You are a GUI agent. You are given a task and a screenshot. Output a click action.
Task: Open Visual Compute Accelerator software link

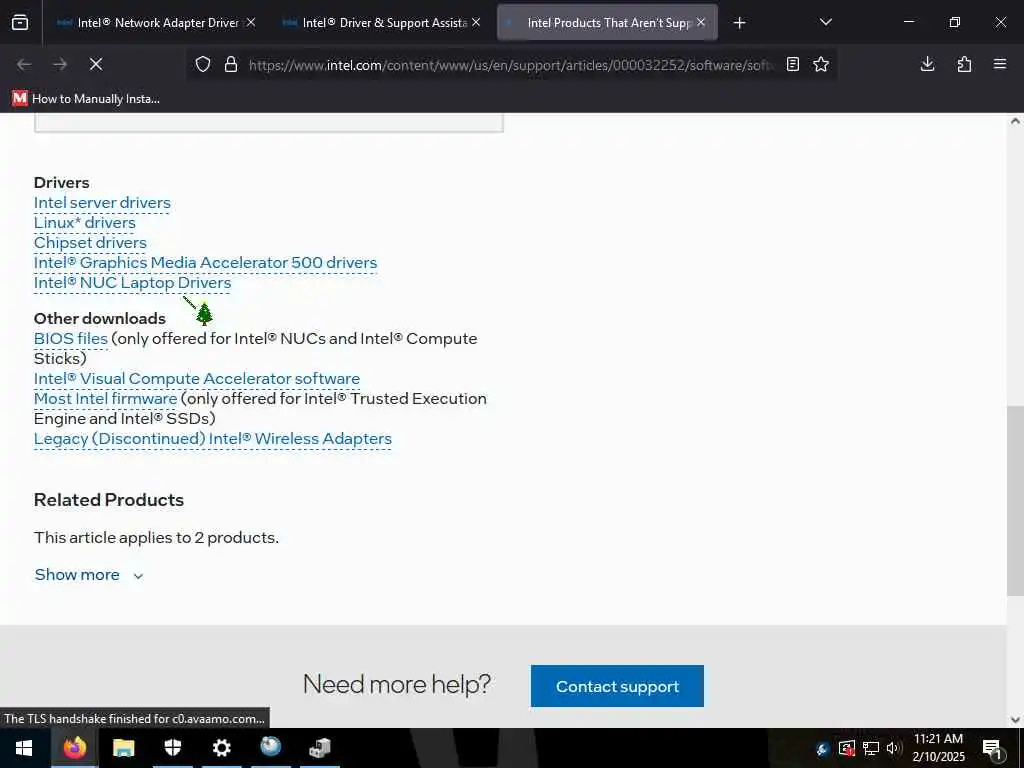point(197,379)
